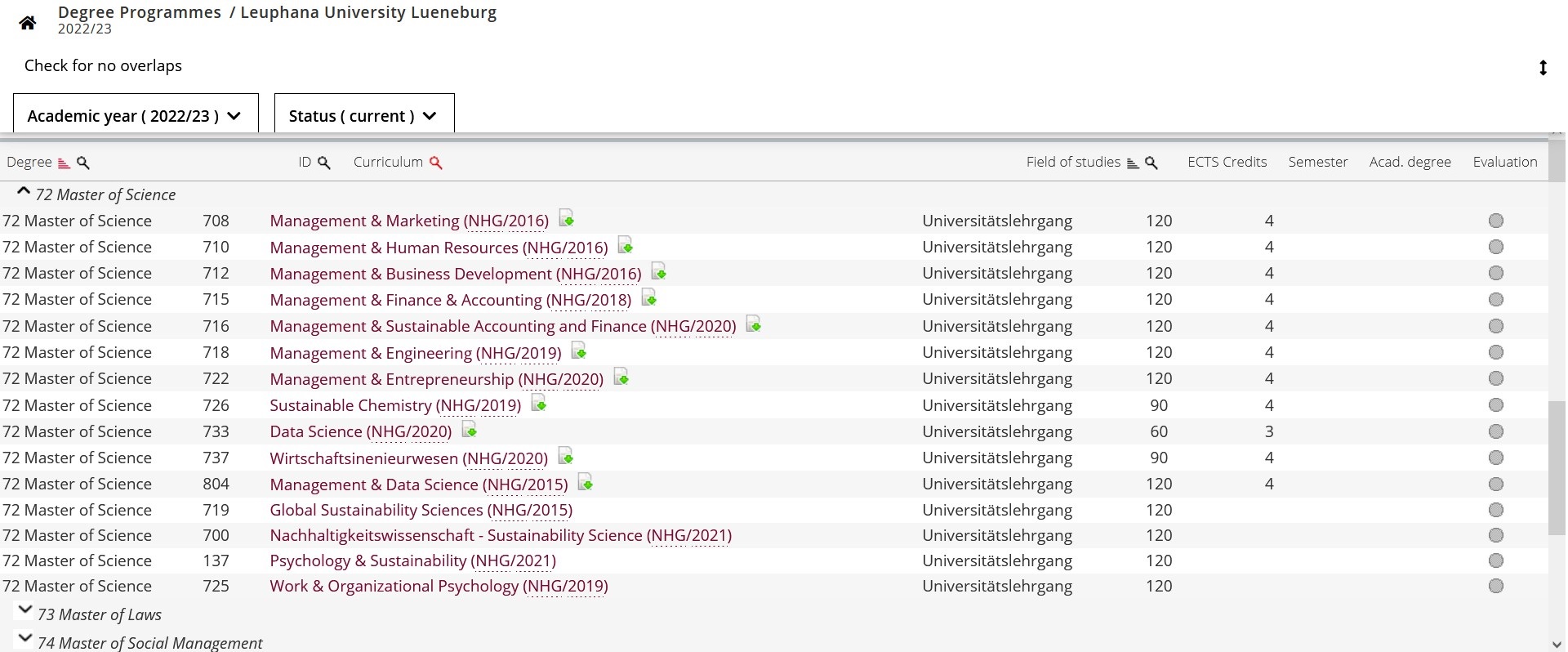1568x652 pixels.
Task: Click evaluation circle for Sustainable Chemistry row
Action: click(x=1496, y=405)
